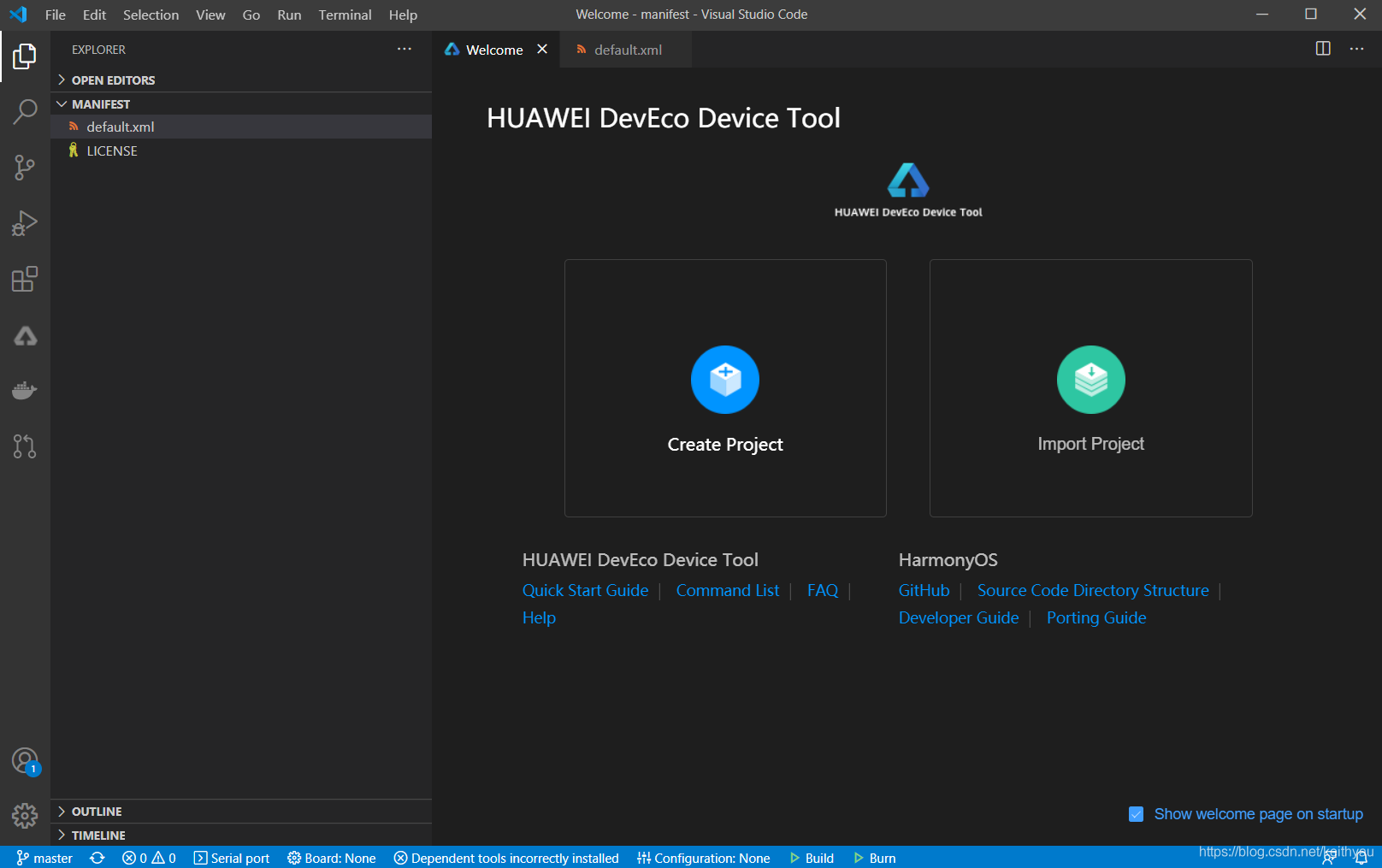Open Serial port in status bar
This screenshot has height=868, width=1382.
point(232,858)
